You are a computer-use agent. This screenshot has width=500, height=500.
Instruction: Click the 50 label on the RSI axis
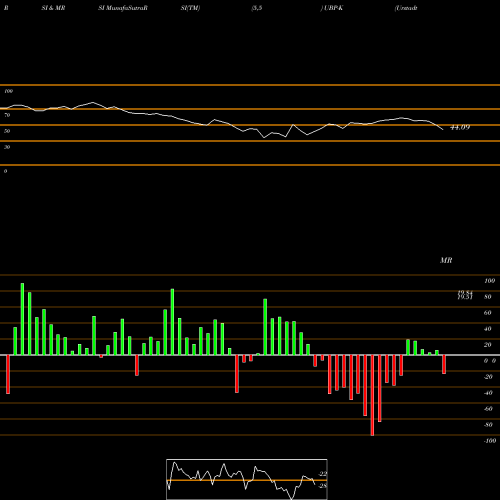pos(7,131)
